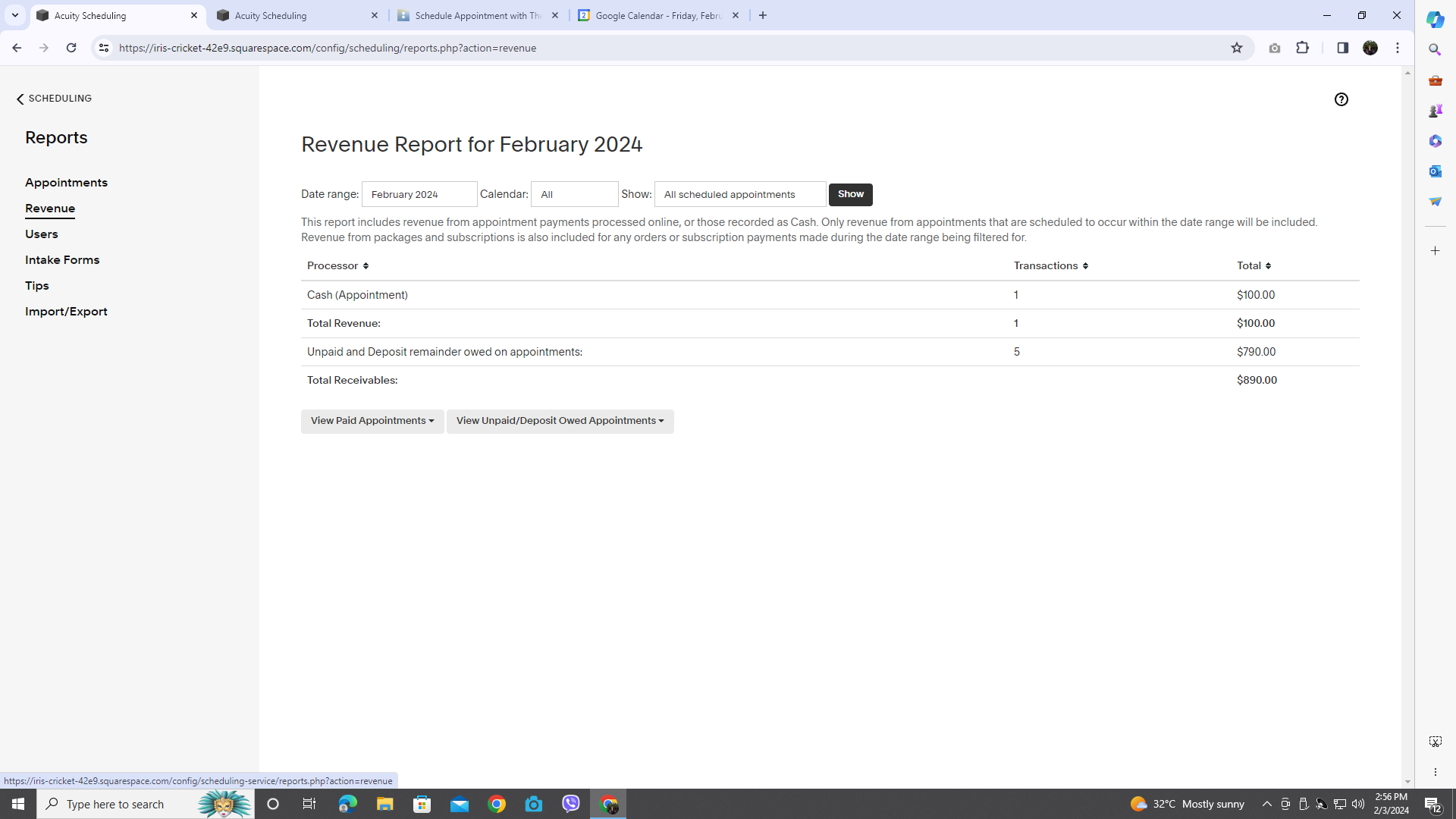1456x819 pixels.
Task: Go back to Scheduling link
Action: (x=54, y=99)
